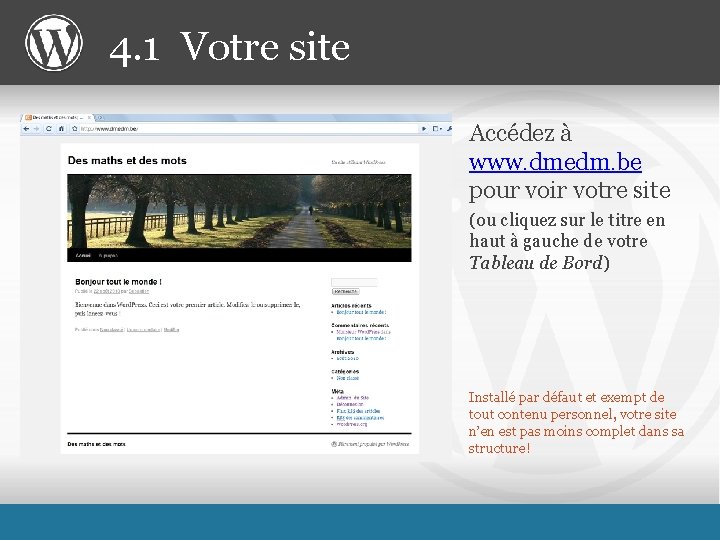The height and width of the screenshot is (540, 720).
Task: Go to the browser Home icon
Action: click(x=61, y=129)
